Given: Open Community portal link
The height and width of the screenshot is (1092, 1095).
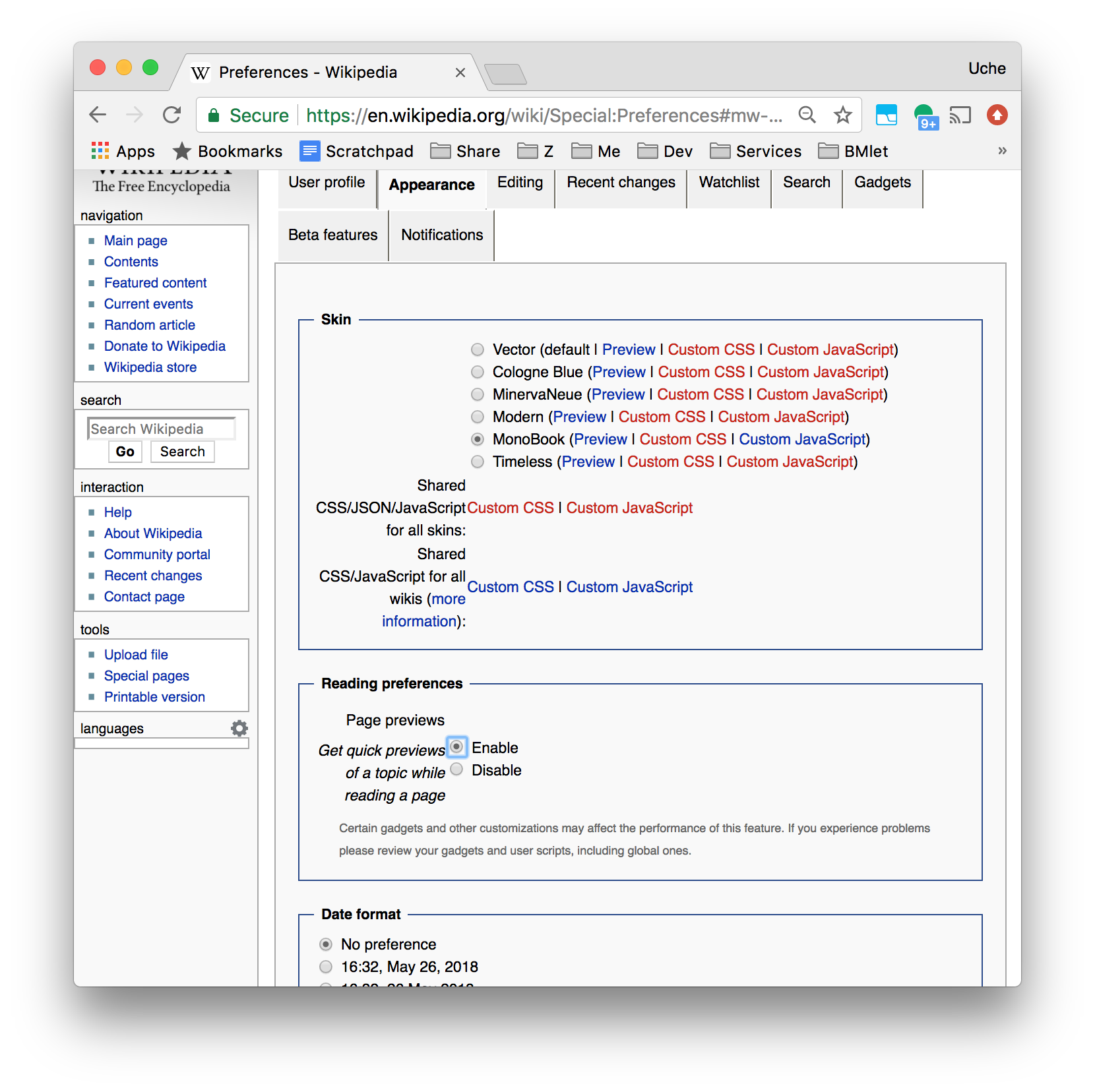Looking at the screenshot, I should click(x=157, y=555).
